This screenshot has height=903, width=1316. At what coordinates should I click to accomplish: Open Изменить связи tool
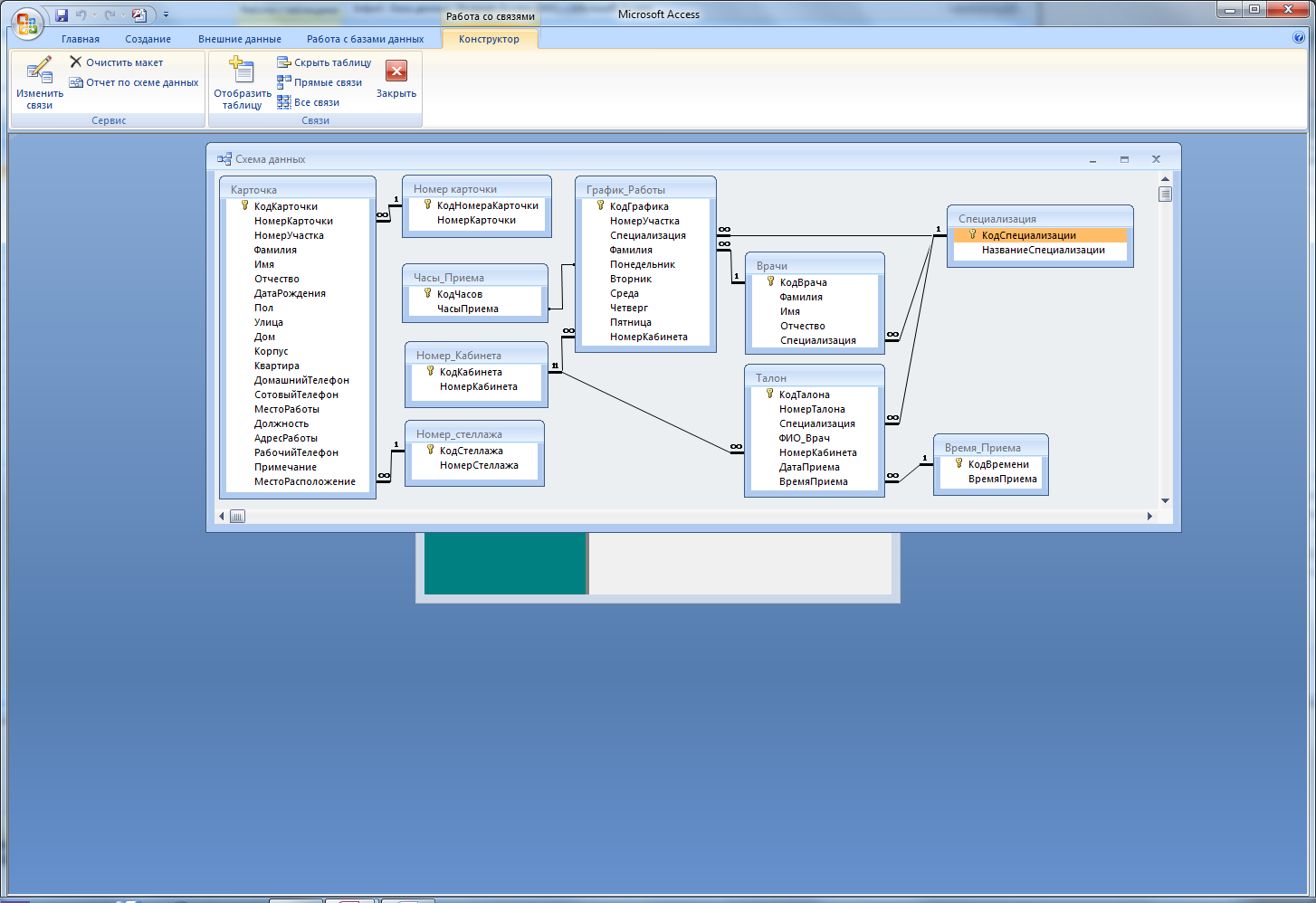(x=40, y=83)
